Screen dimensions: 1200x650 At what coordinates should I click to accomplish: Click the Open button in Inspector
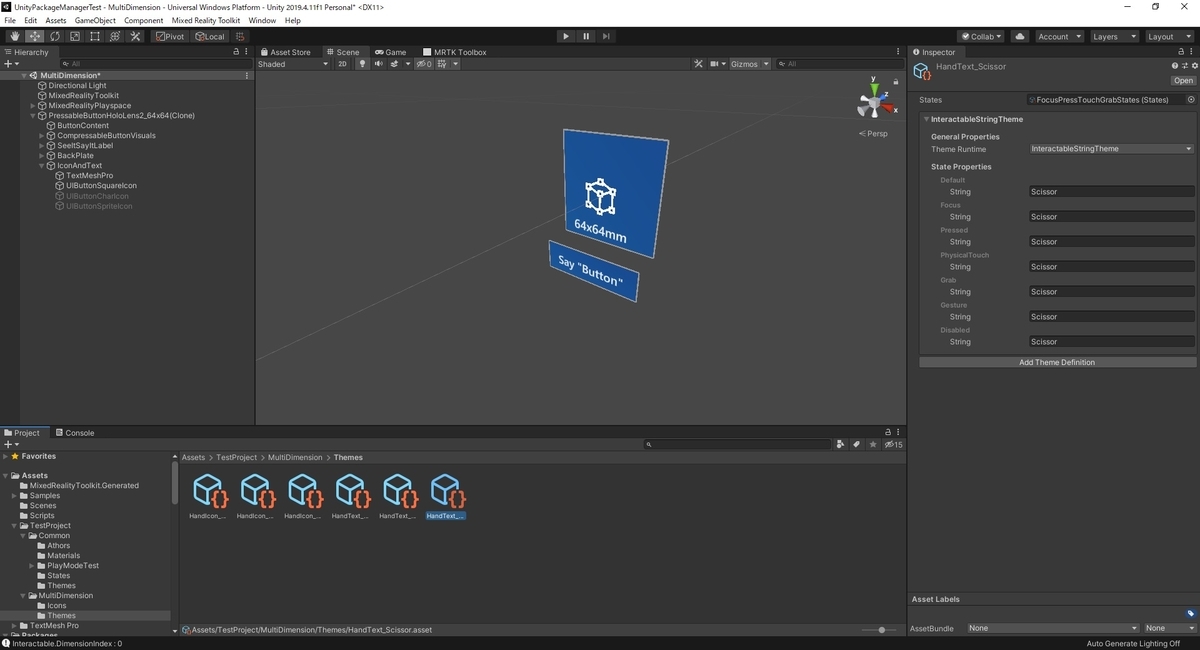[x=1184, y=81]
